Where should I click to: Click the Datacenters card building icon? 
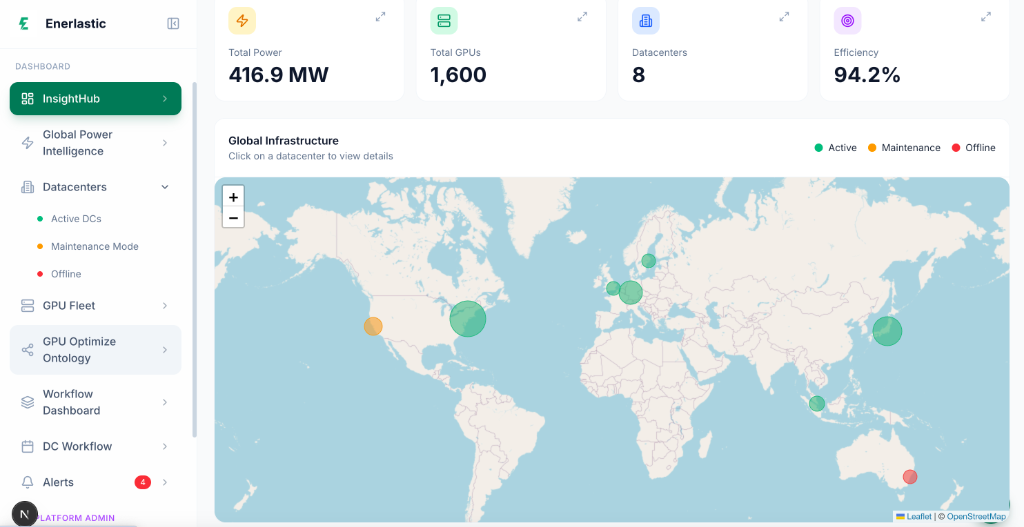point(645,21)
